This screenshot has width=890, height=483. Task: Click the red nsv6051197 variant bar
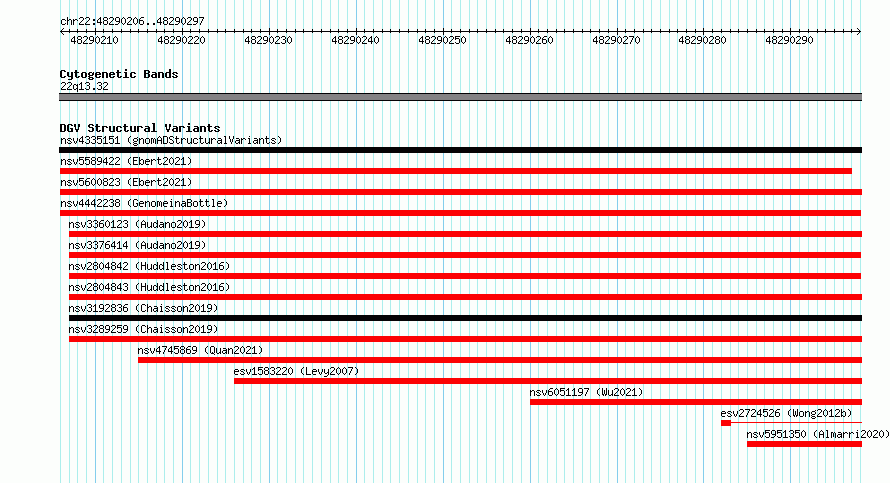pyautogui.click(x=696, y=402)
